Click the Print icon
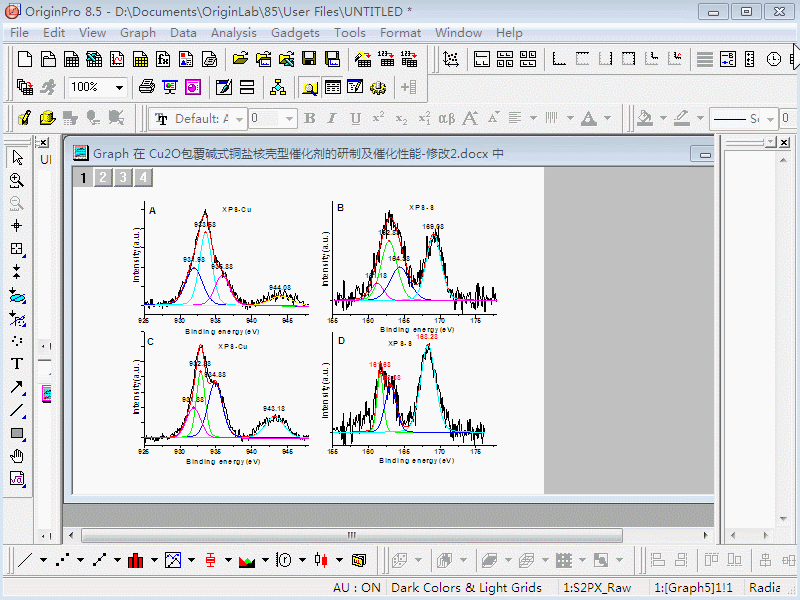The height and width of the screenshot is (600, 800). [147, 87]
